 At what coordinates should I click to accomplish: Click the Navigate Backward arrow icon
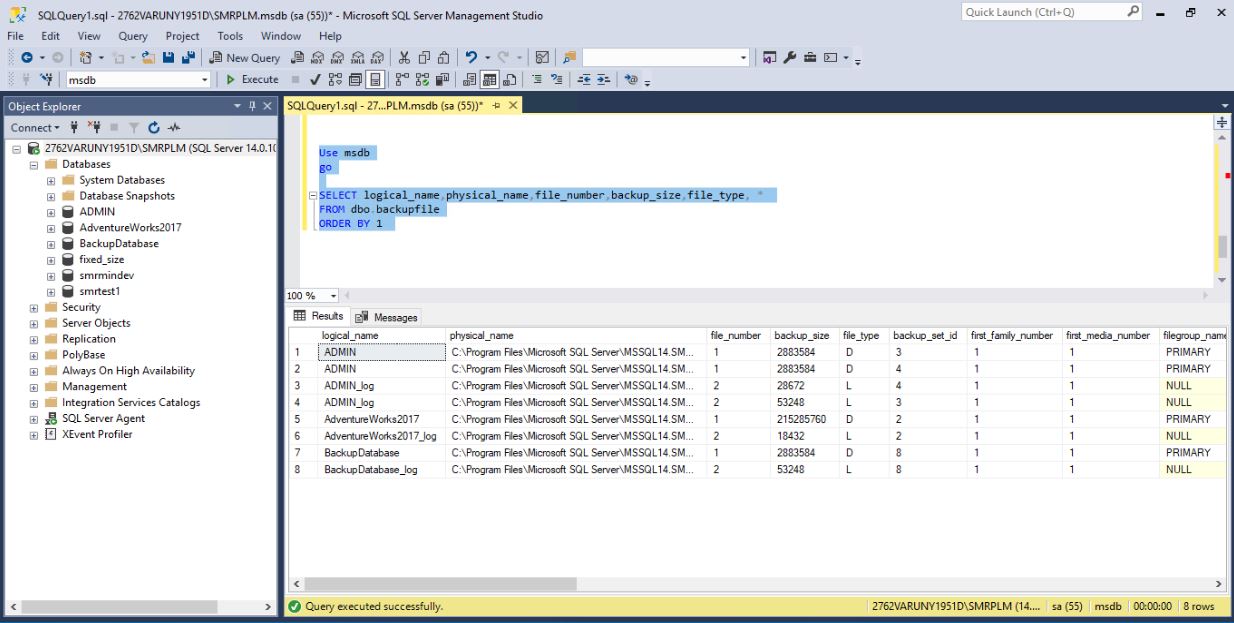[x=26, y=58]
